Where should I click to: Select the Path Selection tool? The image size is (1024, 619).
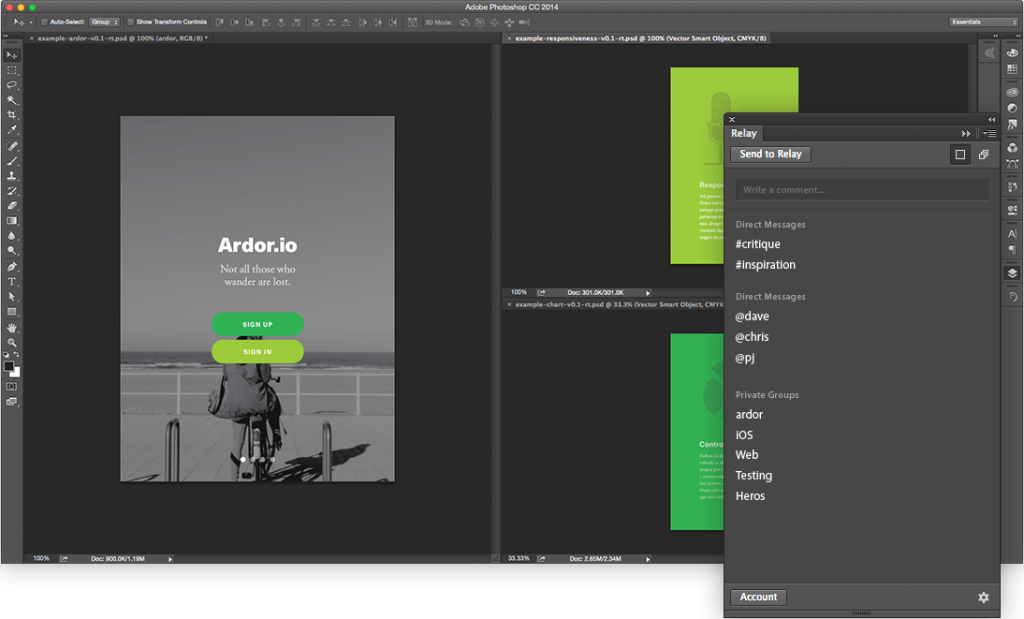point(12,296)
